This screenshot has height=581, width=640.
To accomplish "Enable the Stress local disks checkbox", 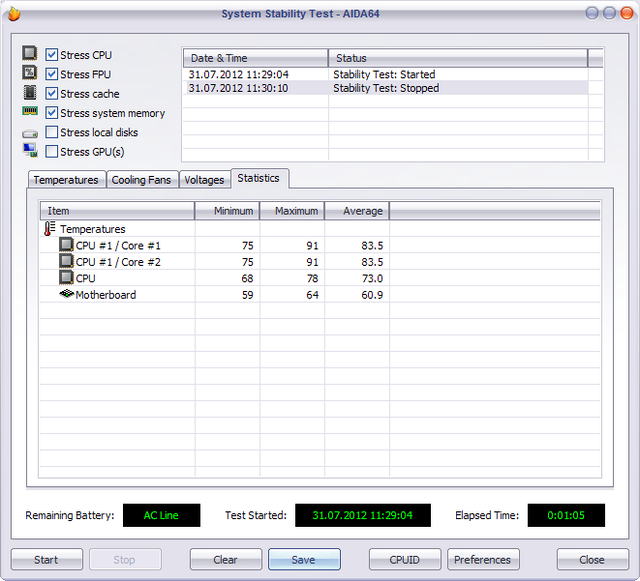I will point(52,132).
